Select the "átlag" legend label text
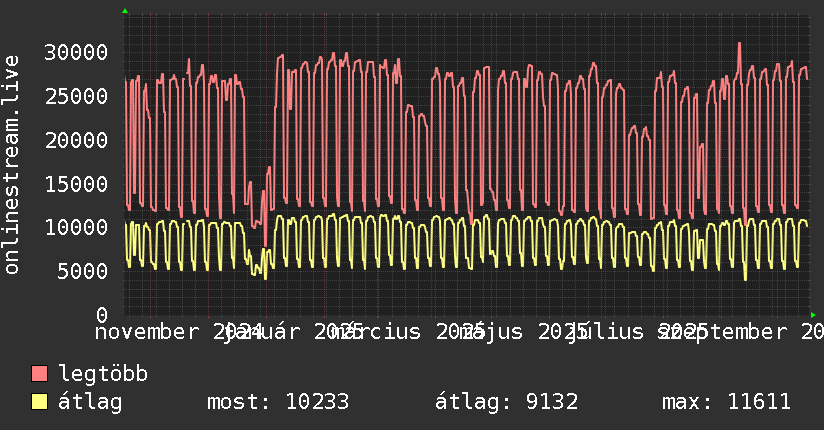 (x=90, y=402)
